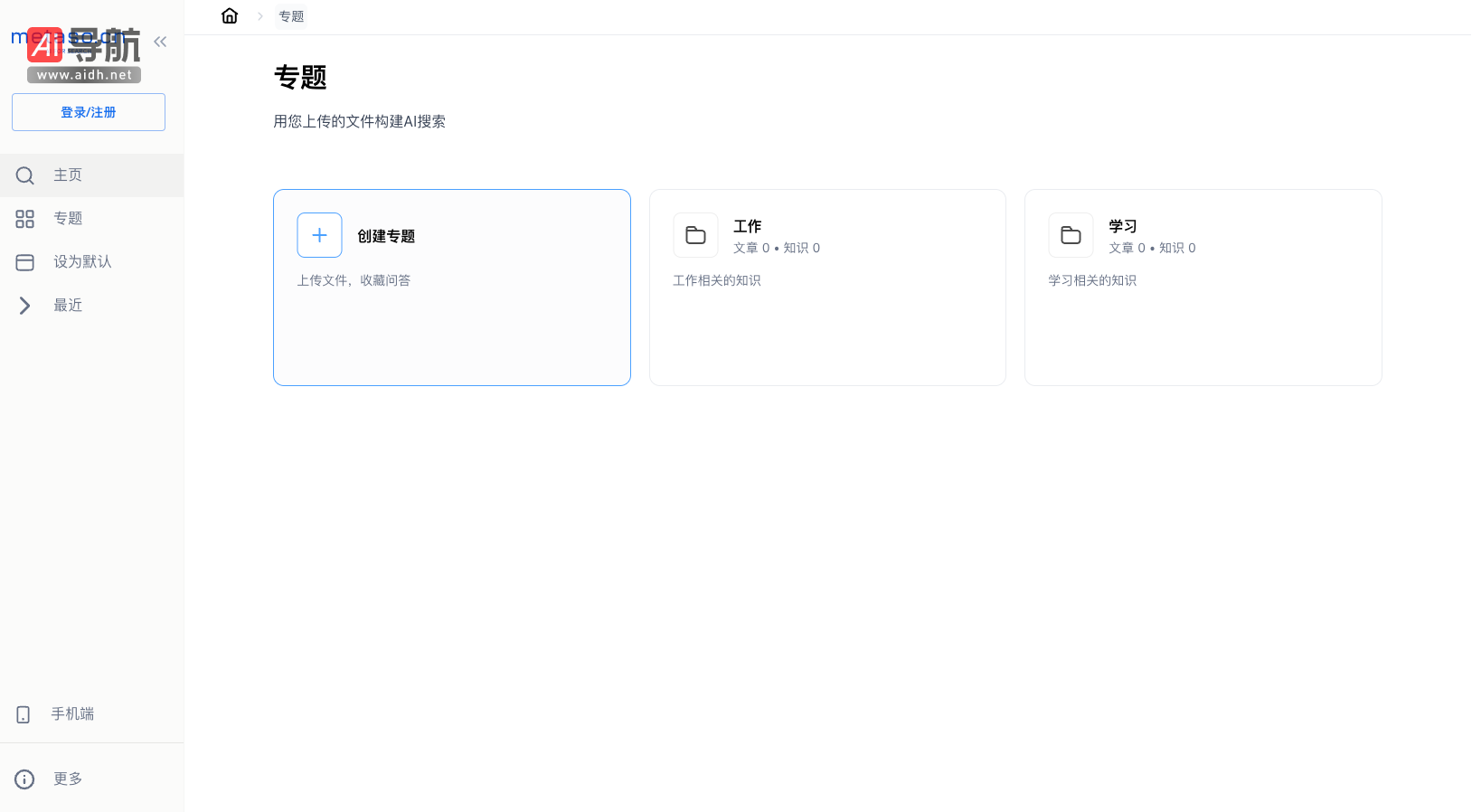Click the 创建专题 card title
Screen dimensions: 1472x812
click(386, 236)
